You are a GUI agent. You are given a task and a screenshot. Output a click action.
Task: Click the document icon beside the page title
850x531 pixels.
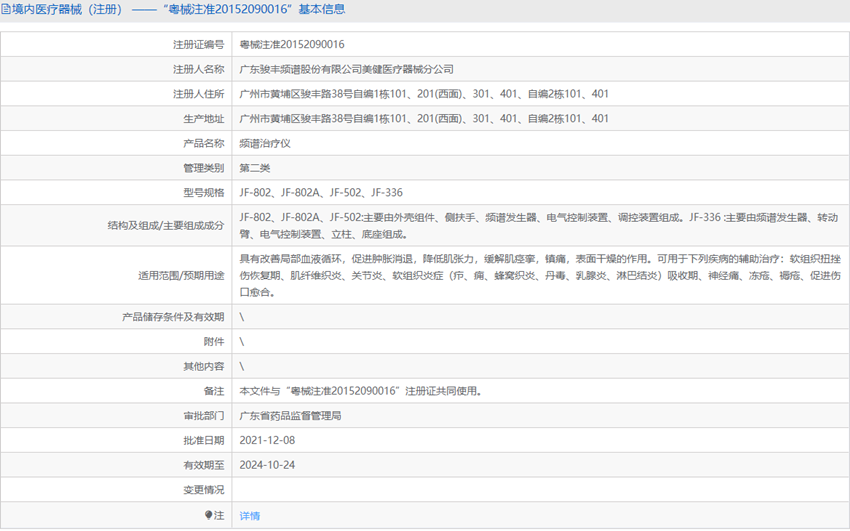[6, 10]
